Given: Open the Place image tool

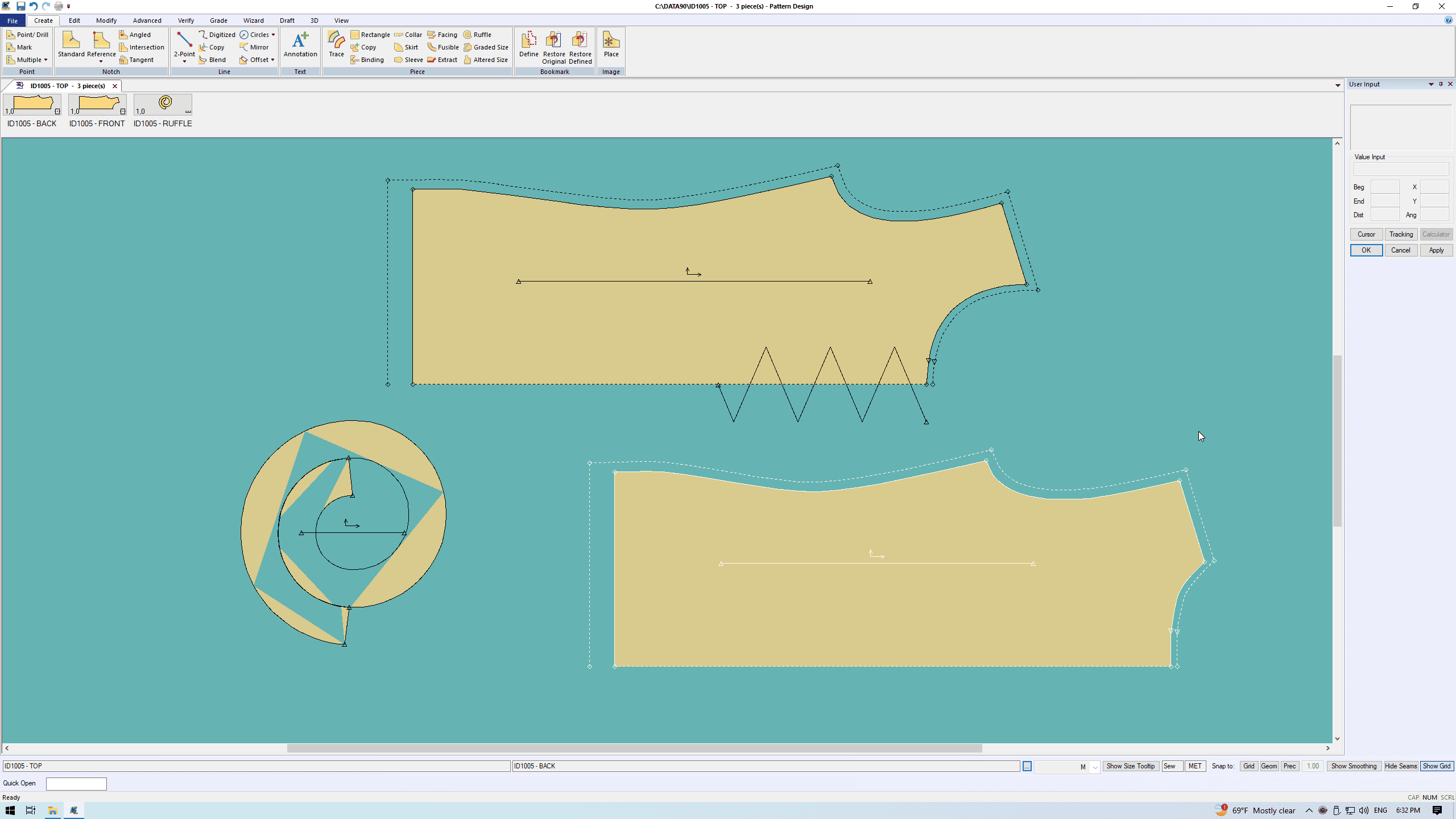Looking at the screenshot, I should [x=611, y=44].
